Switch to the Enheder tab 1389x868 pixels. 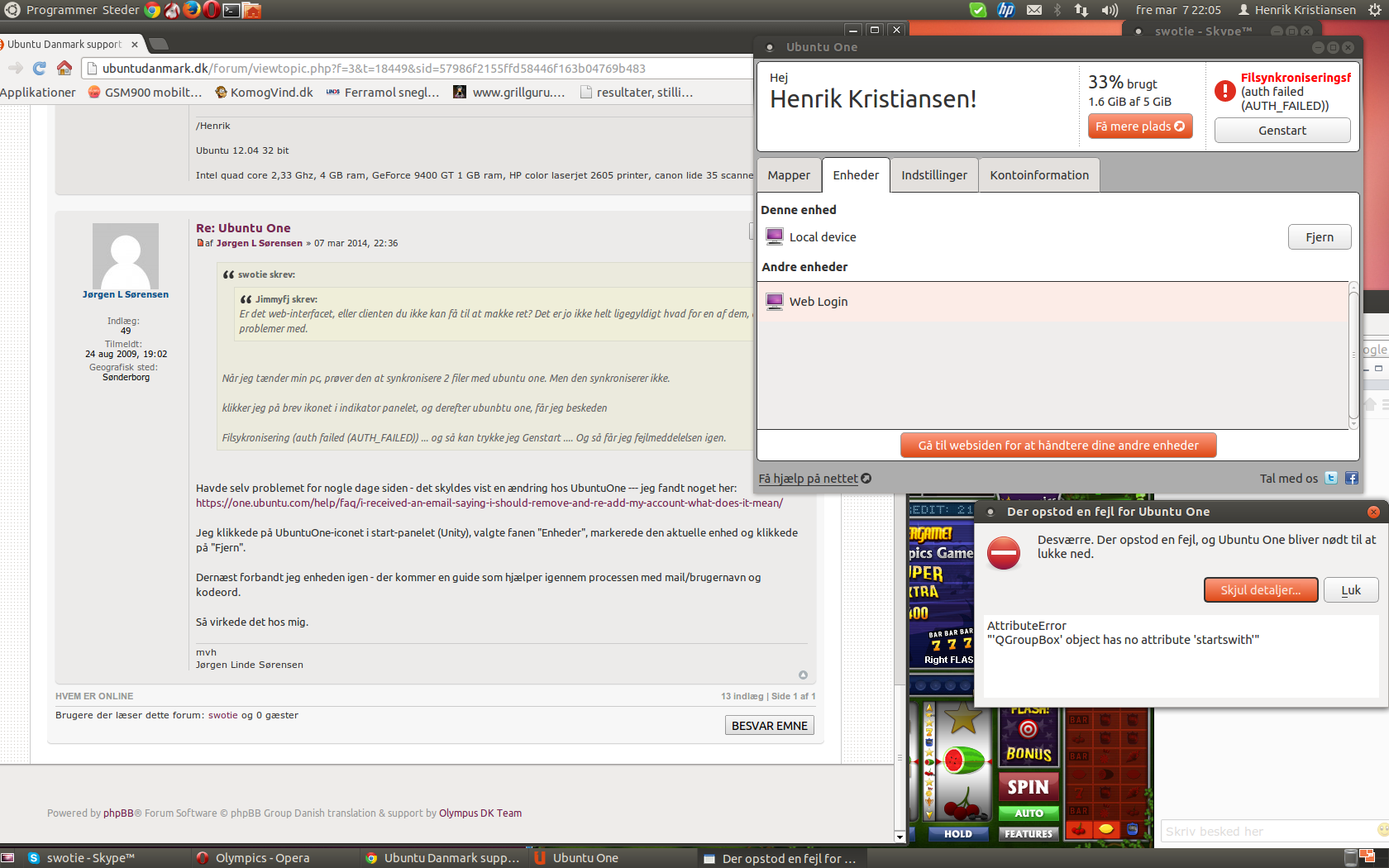856,175
